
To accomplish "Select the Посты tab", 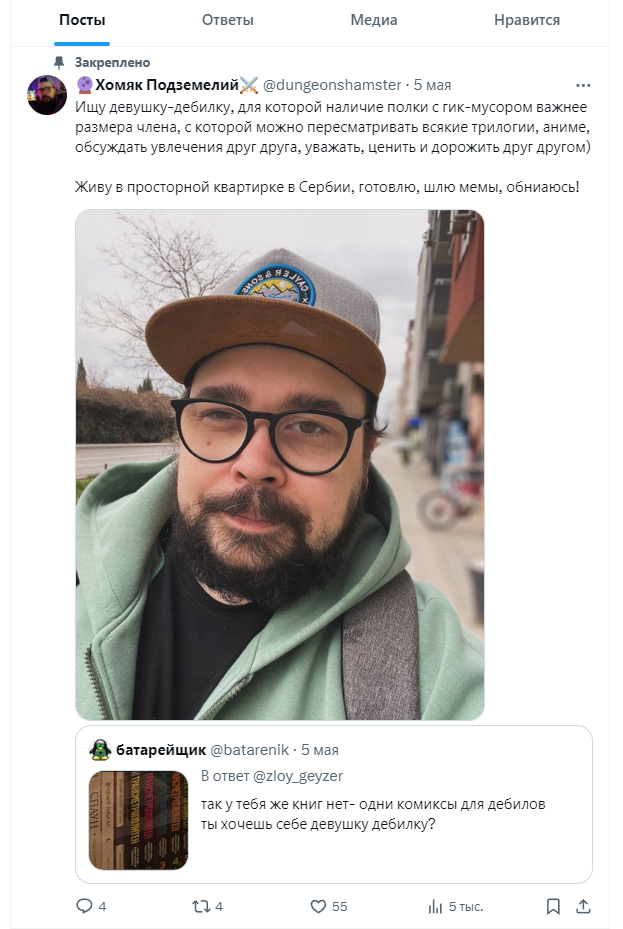I will [82, 20].
